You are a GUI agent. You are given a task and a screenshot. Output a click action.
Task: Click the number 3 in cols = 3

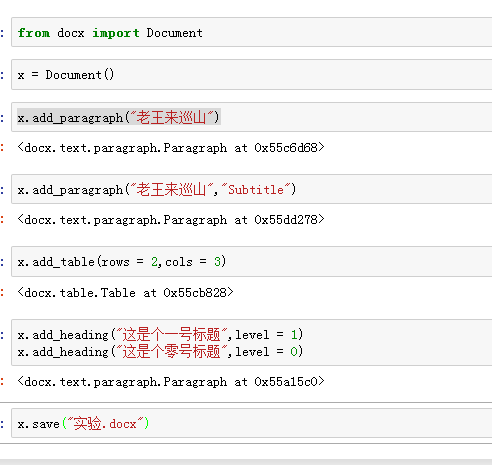point(217,262)
